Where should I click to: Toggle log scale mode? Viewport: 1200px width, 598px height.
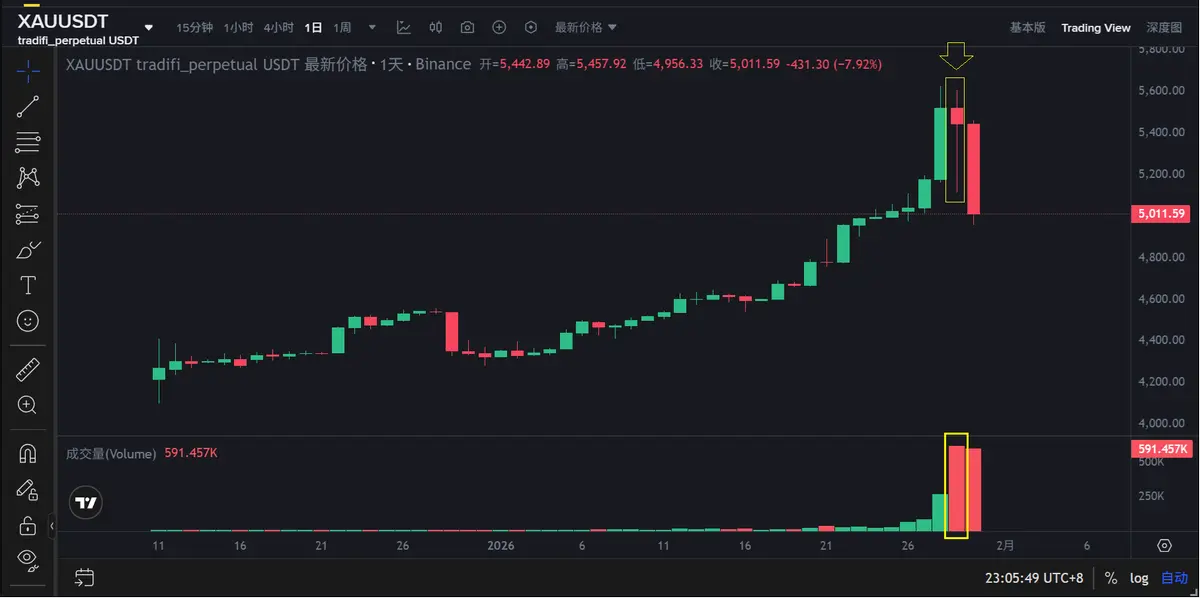tap(1139, 578)
